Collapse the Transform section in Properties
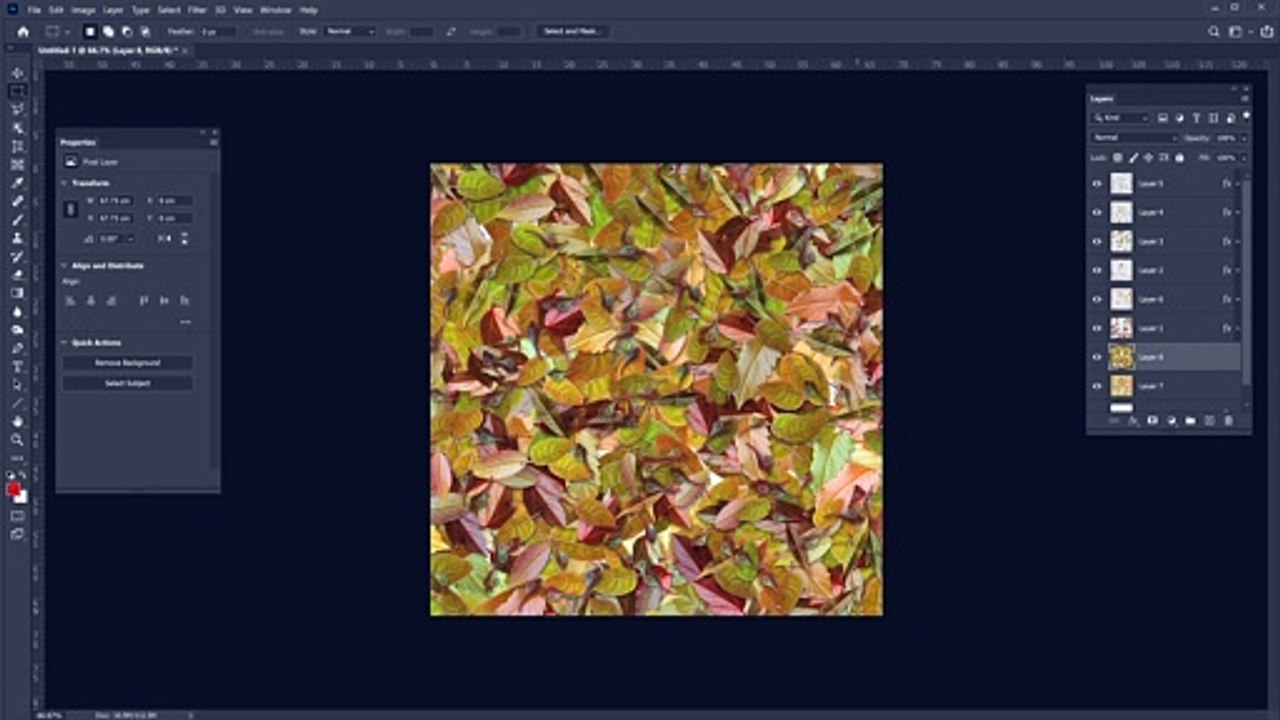This screenshot has width=1280, height=720. (65, 184)
